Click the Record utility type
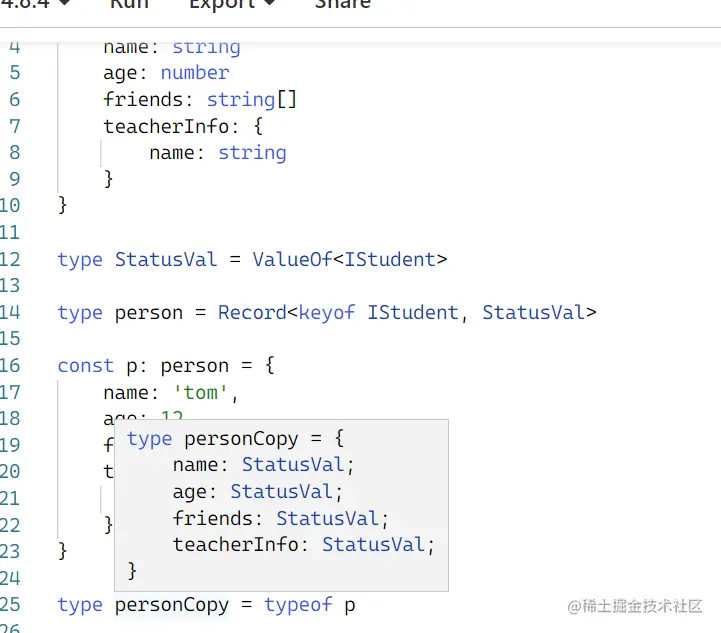The height and width of the screenshot is (633, 721). pos(252,312)
